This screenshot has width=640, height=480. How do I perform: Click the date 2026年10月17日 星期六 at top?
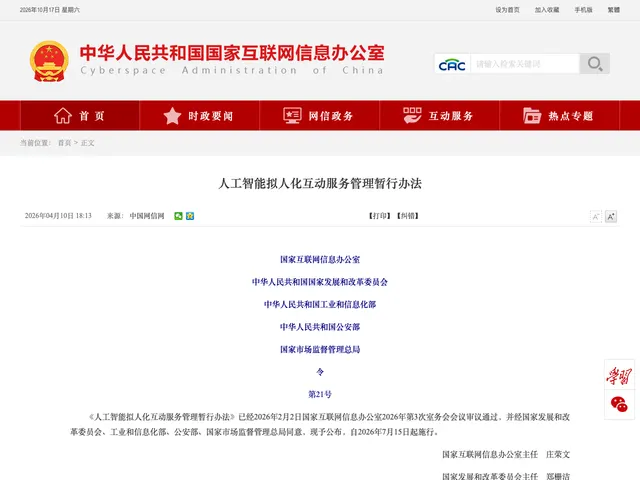coord(50,10)
